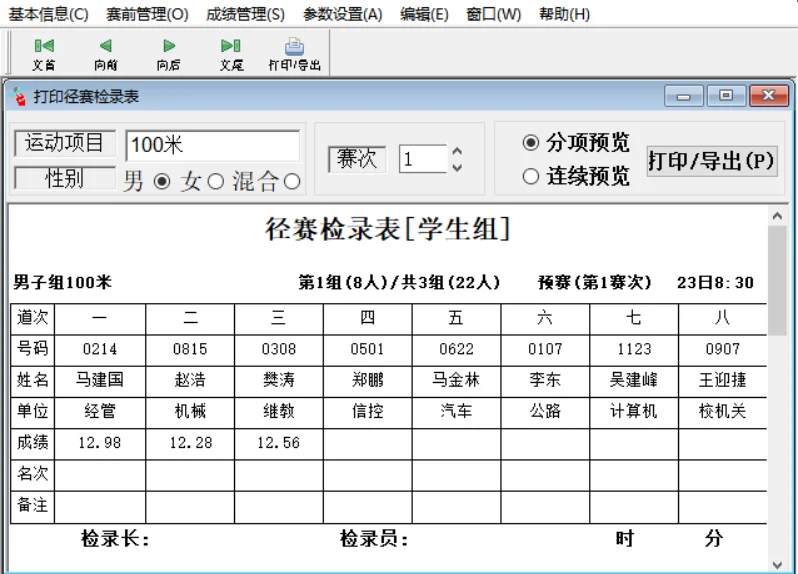Screen dimensions: 798x574
Task: Click the preview scrollbar down arrow
Action: pyautogui.click(x=777, y=565)
